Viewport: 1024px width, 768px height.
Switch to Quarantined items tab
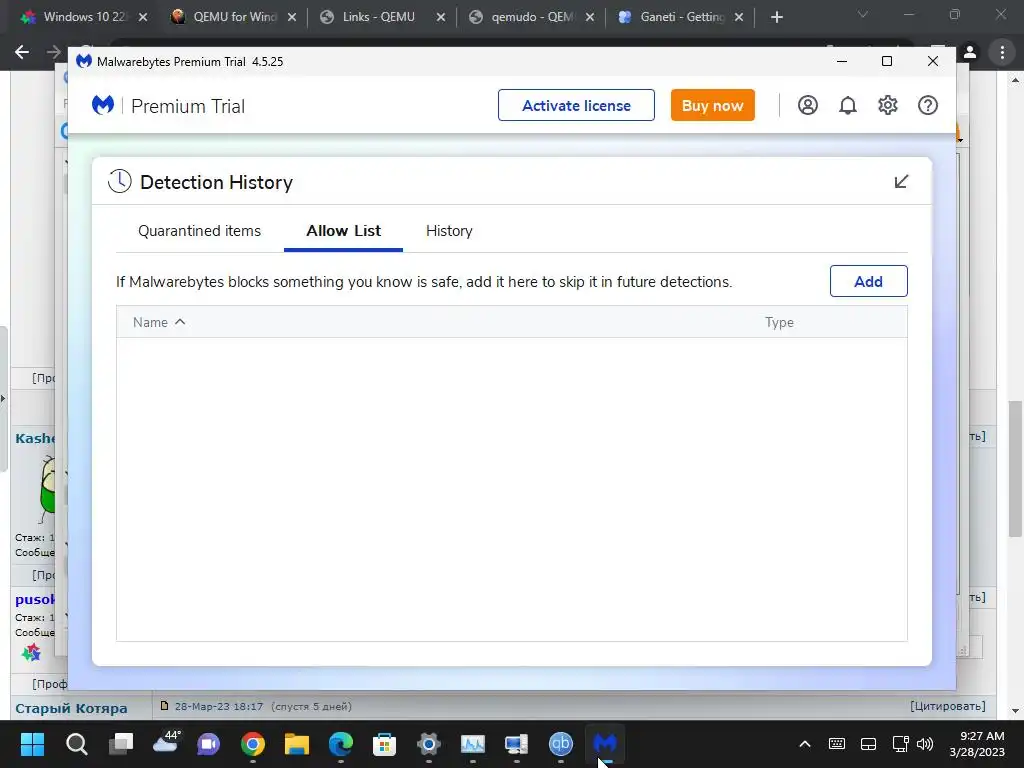(x=199, y=231)
